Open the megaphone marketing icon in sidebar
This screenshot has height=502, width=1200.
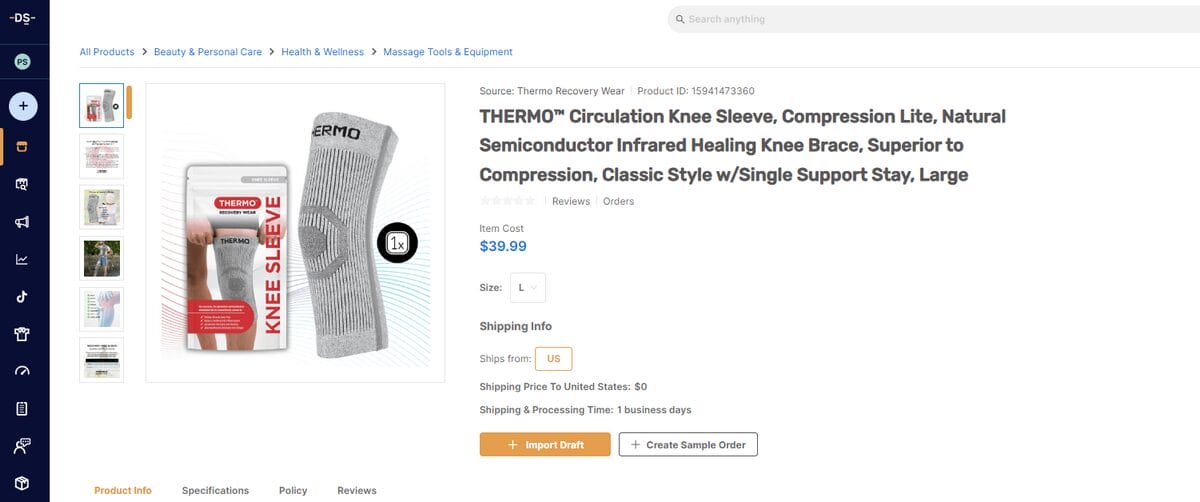click(x=22, y=221)
